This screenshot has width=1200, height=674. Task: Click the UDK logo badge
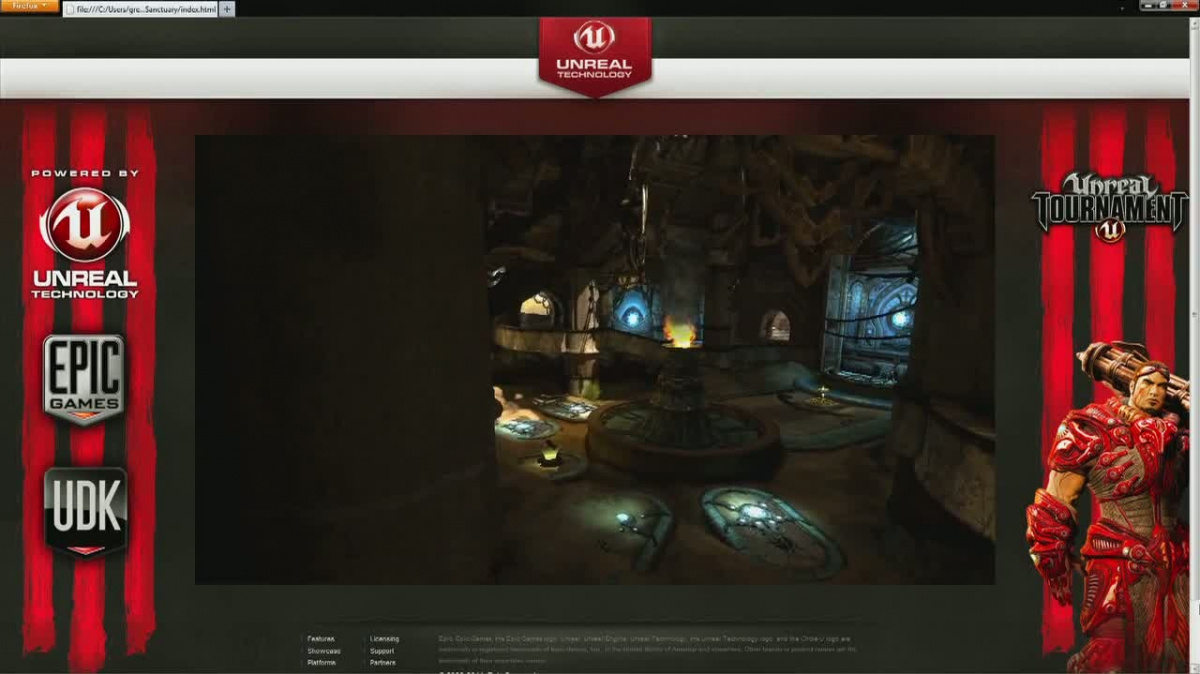tap(85, 511)
